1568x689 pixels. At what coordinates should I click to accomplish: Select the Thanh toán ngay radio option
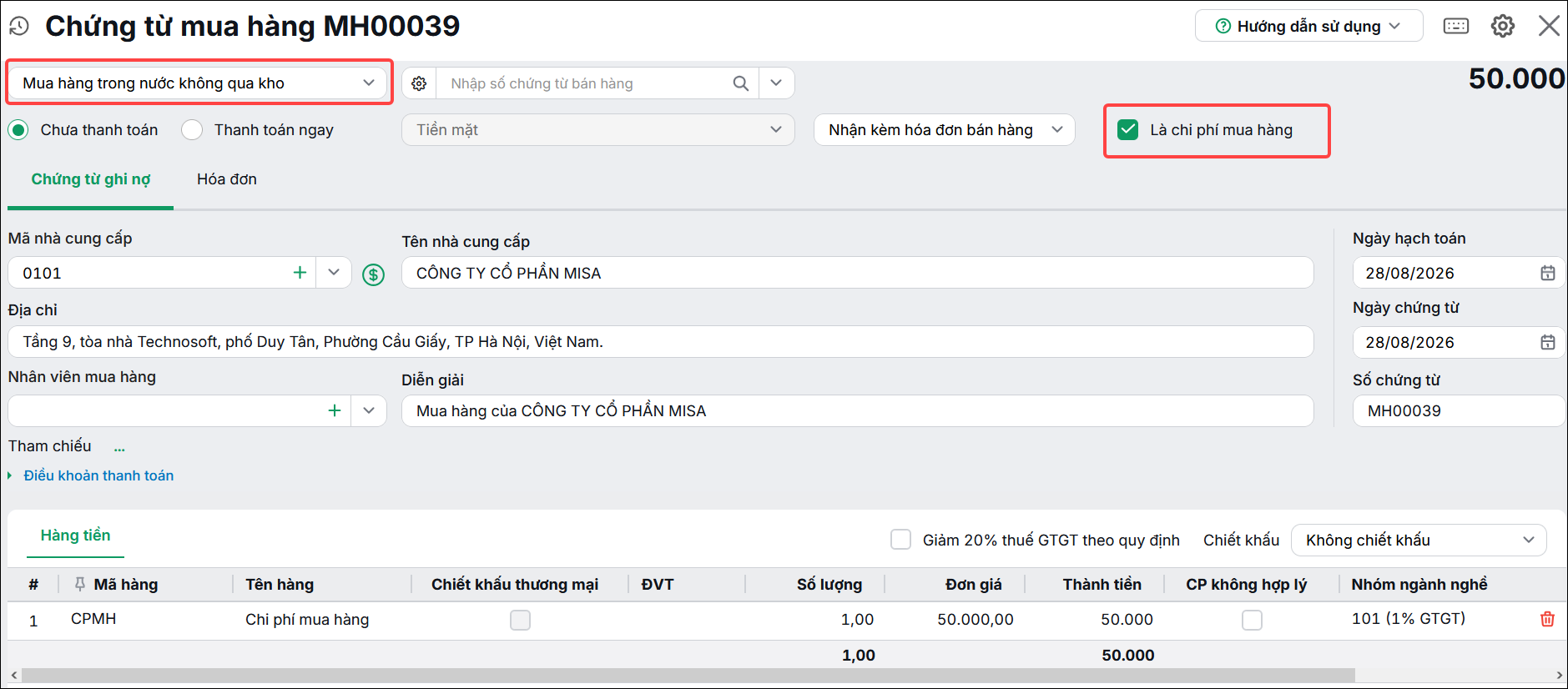pos(192,130)
